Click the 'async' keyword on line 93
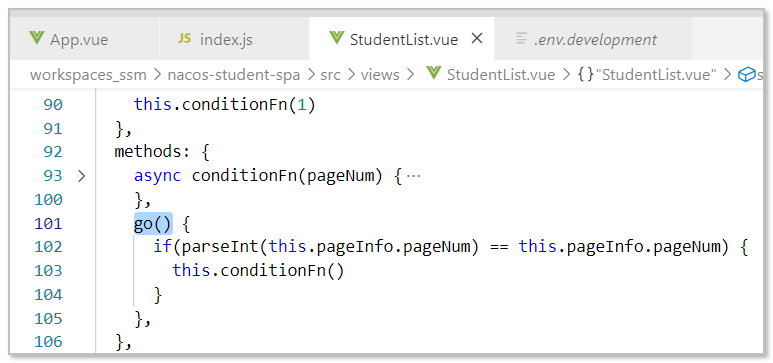The width and height of the screenshot is (773, 363). (158, 176)
